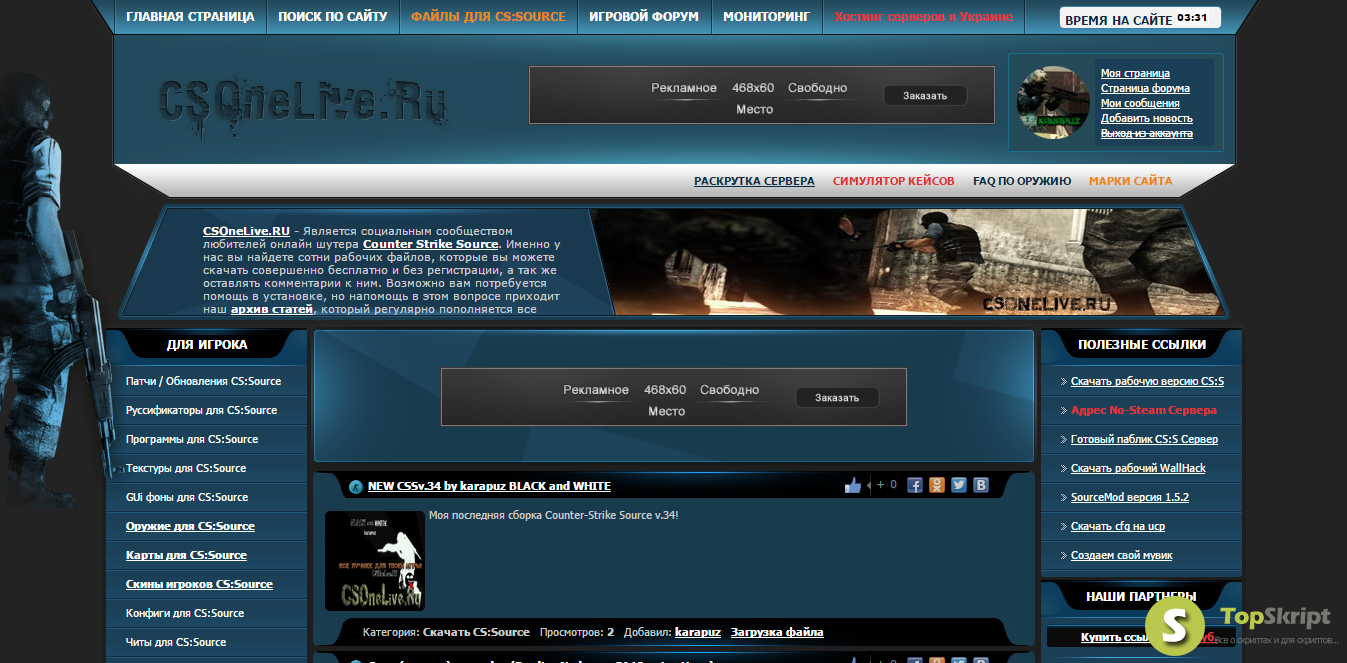Click the Время на сайте timer
The height and width of the screenshot is (663, 1347).
[1140, 19]
